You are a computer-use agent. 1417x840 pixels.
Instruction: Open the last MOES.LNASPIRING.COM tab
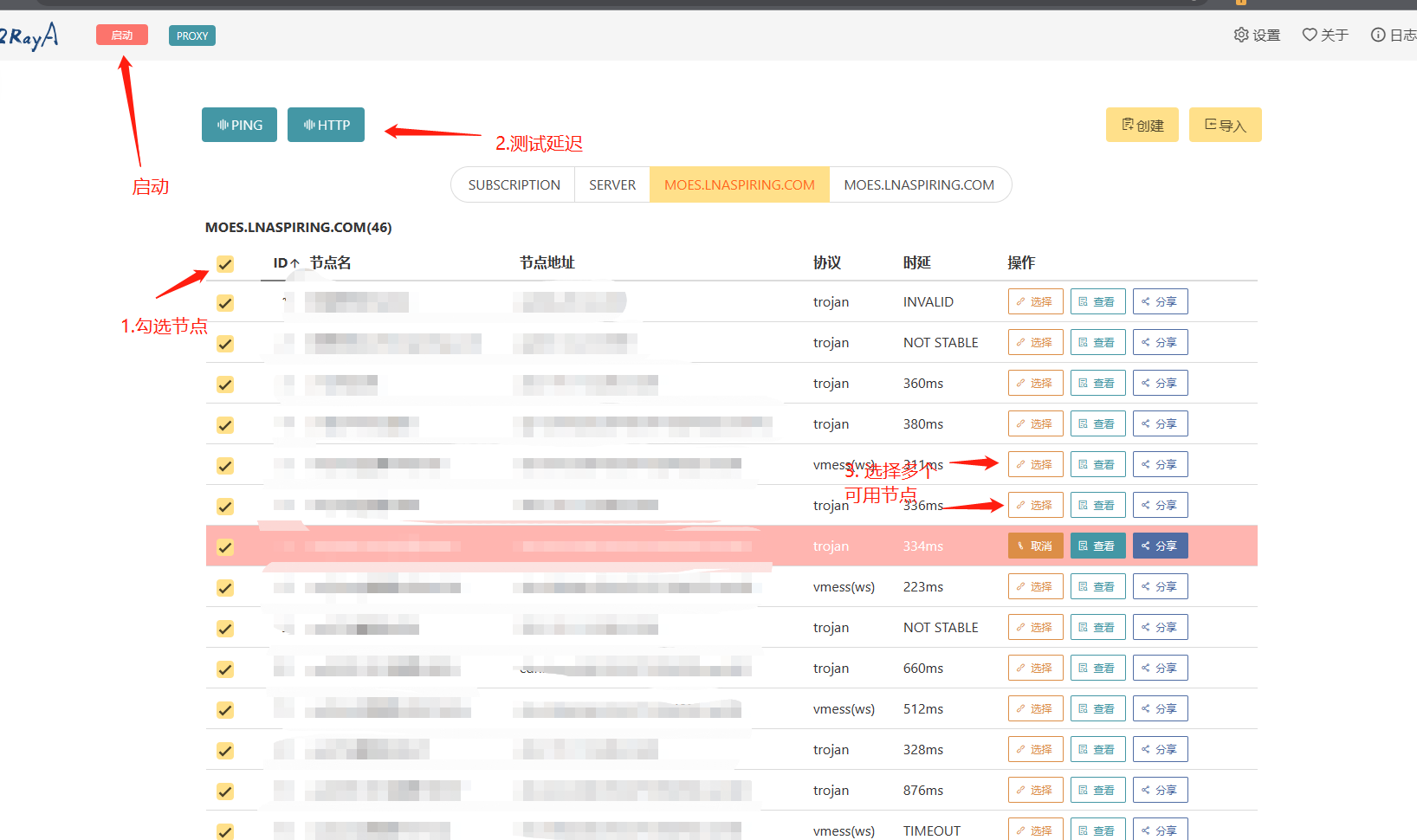[x=919, y=184]
